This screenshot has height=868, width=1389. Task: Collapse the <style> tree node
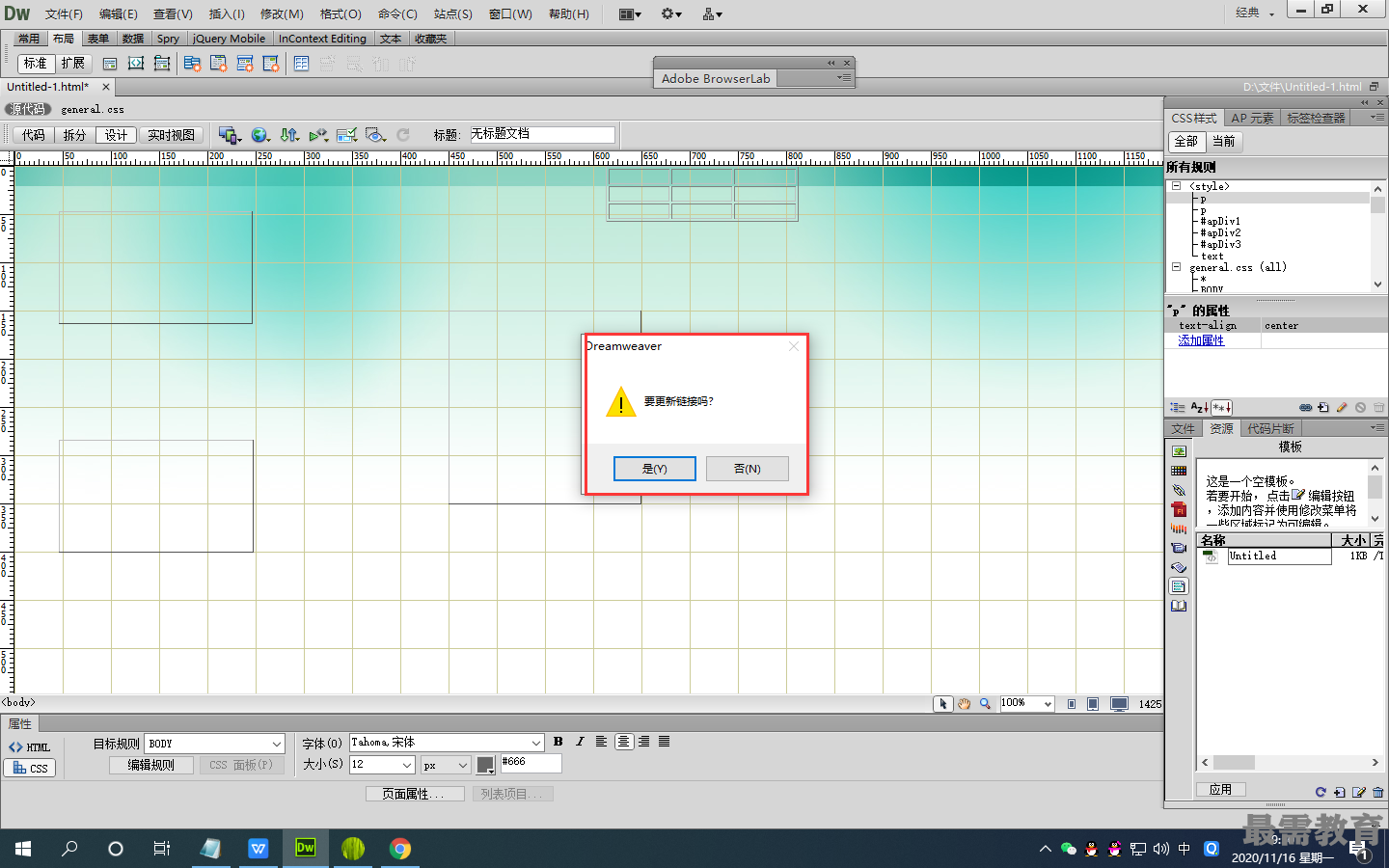coord(1176,186)
